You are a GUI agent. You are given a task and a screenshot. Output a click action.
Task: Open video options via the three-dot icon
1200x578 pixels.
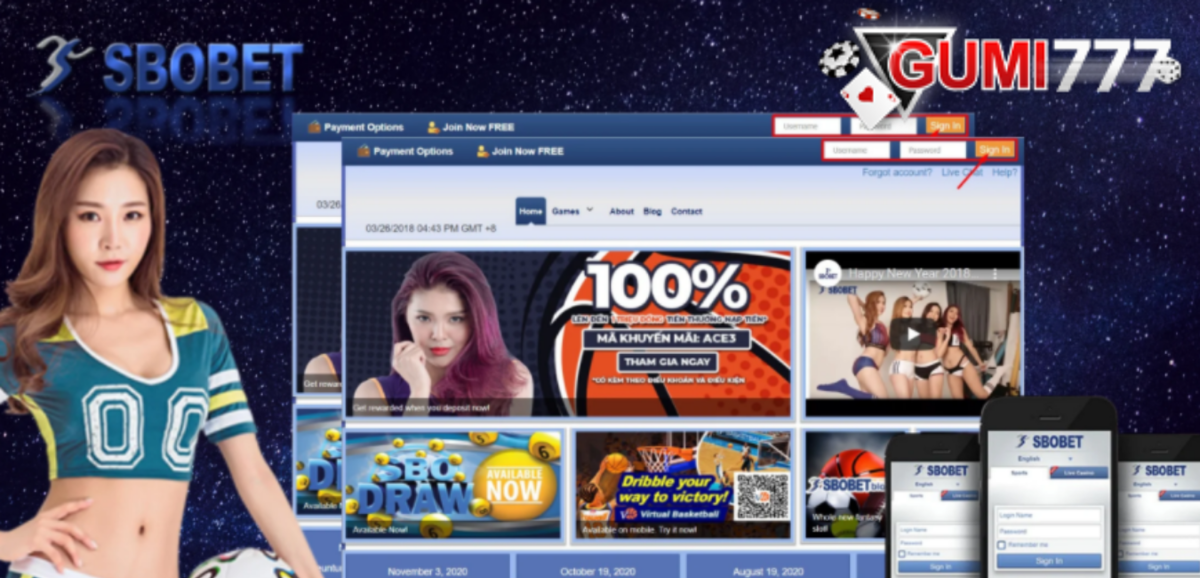[x=995, y=273]
